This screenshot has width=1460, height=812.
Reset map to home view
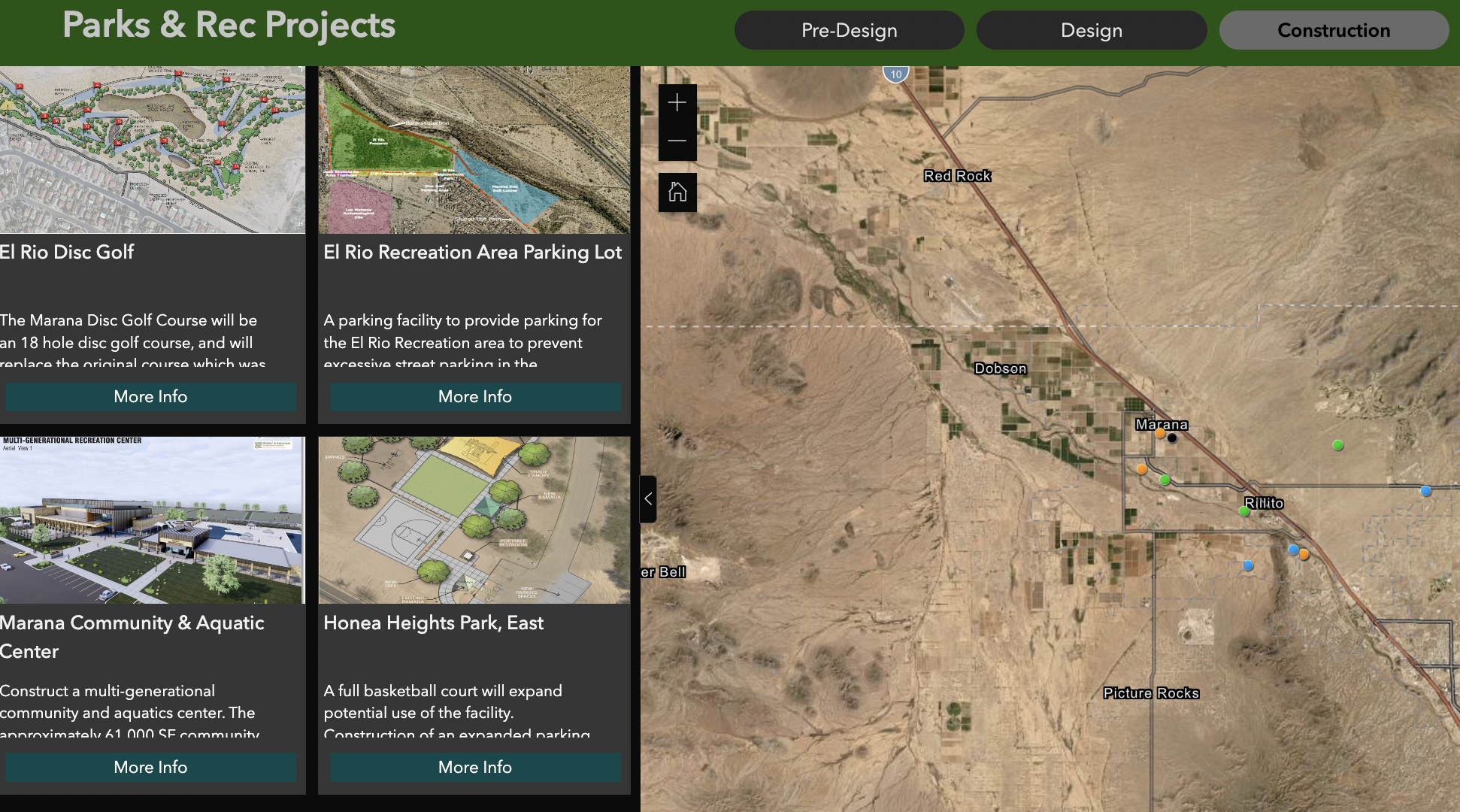tap(677, 192)
